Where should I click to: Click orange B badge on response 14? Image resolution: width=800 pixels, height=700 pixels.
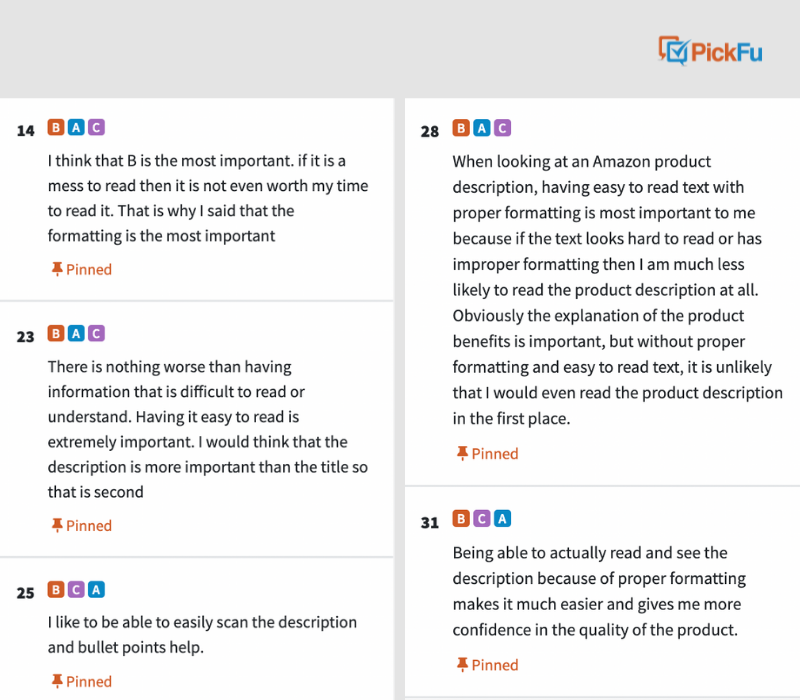(56, 127)
